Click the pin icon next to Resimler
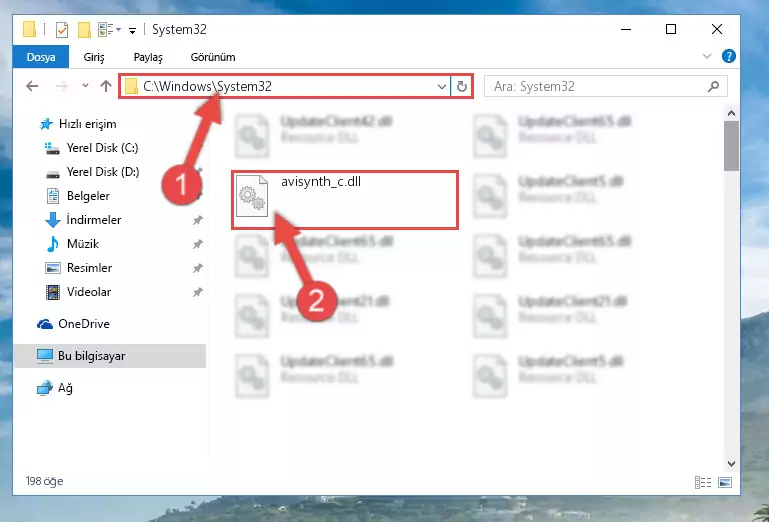This screenshot has width=769, height=522. pyautogui.click(x=198, y=268)
